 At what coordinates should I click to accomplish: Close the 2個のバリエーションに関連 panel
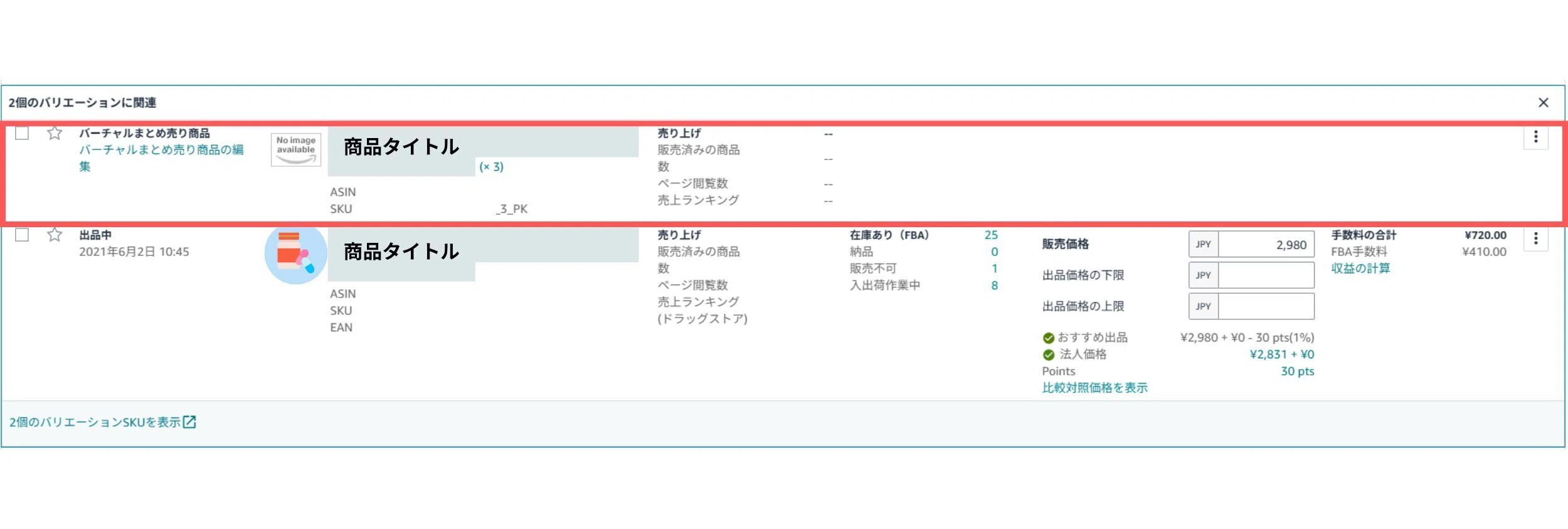[x=1544, y=102]
